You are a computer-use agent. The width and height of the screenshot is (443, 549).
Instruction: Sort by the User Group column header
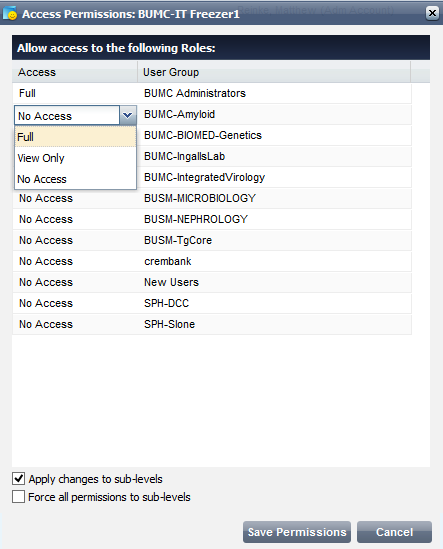pyautogui.click(x=274, y=72)
